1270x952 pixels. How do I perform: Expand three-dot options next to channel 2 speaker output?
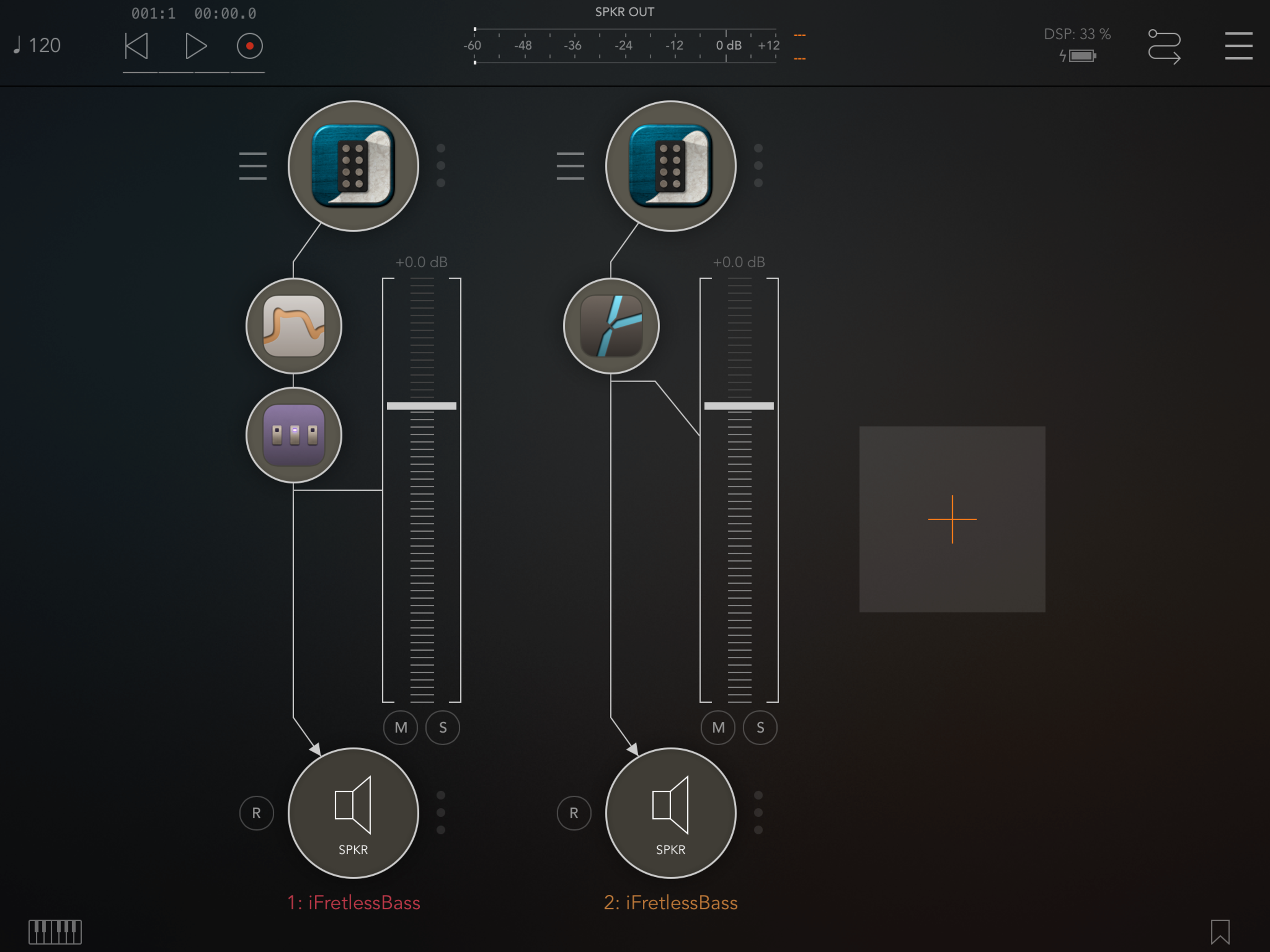point(759,813)
